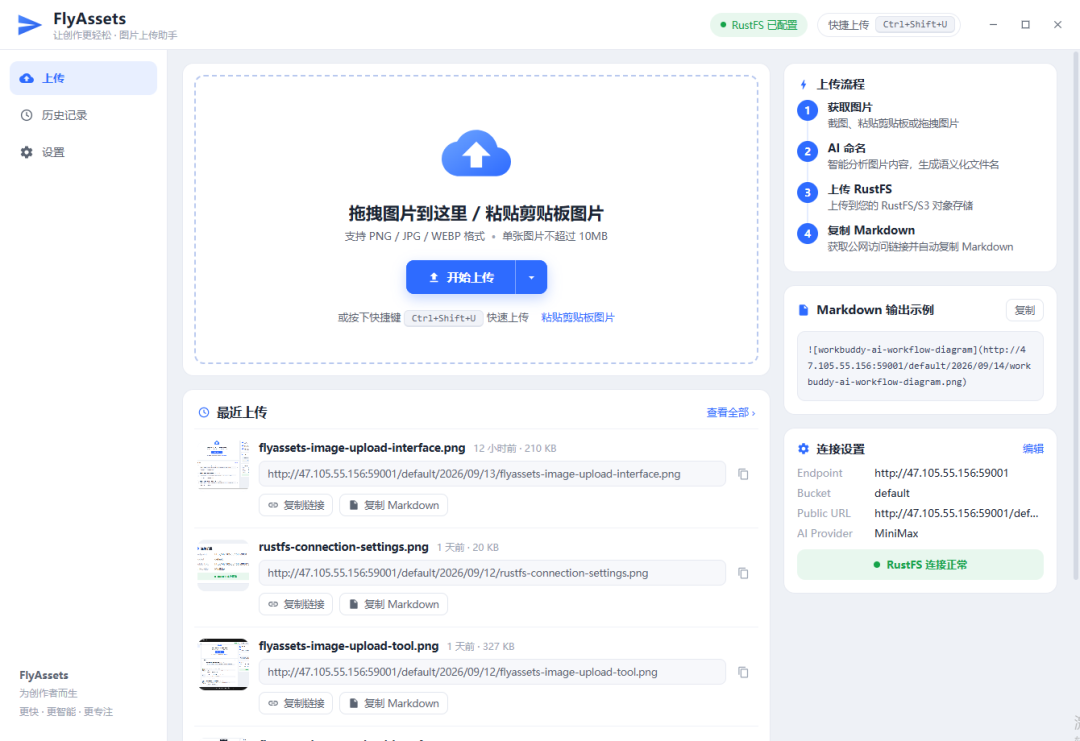Click step 1 circle 获取图片
This screenshot has height=741, width=1080.
click(807, 110)
